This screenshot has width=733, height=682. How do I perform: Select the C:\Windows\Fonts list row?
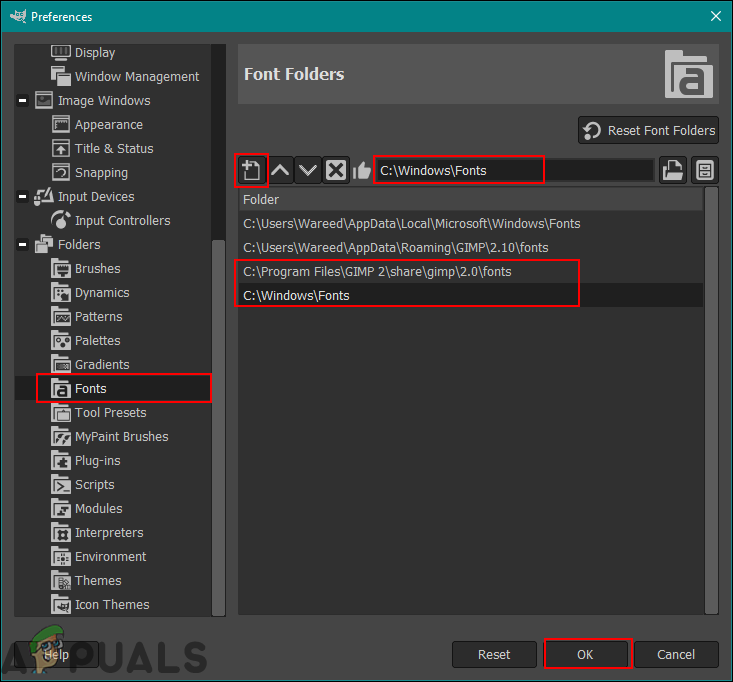tap(470, 295)
